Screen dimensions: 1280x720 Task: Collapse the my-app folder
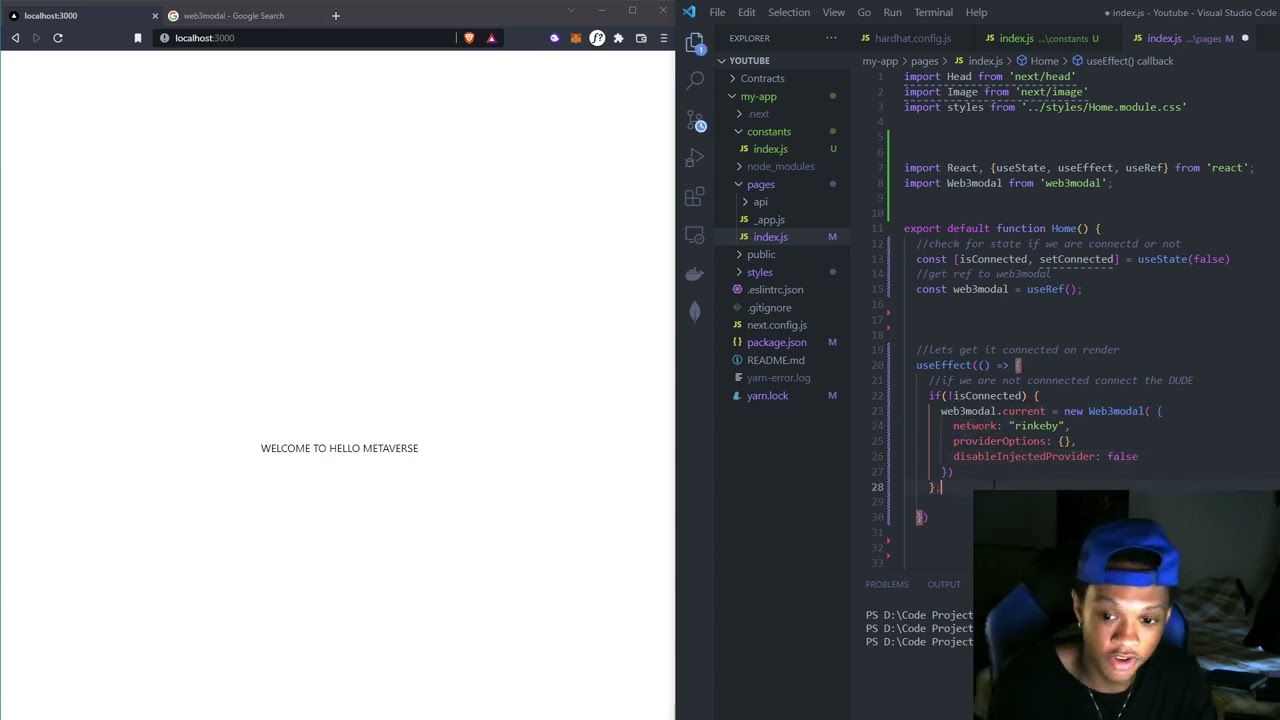click(x=757, y=96)
